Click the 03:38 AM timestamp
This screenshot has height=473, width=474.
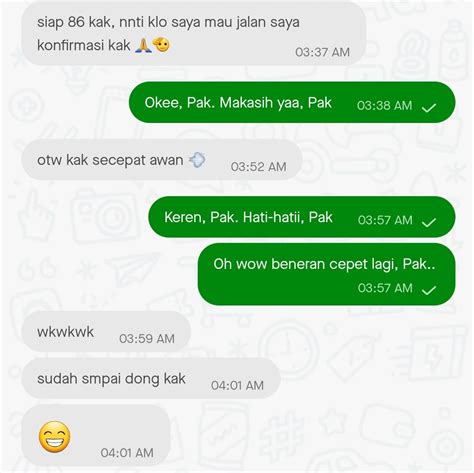(x=384, y=105)
